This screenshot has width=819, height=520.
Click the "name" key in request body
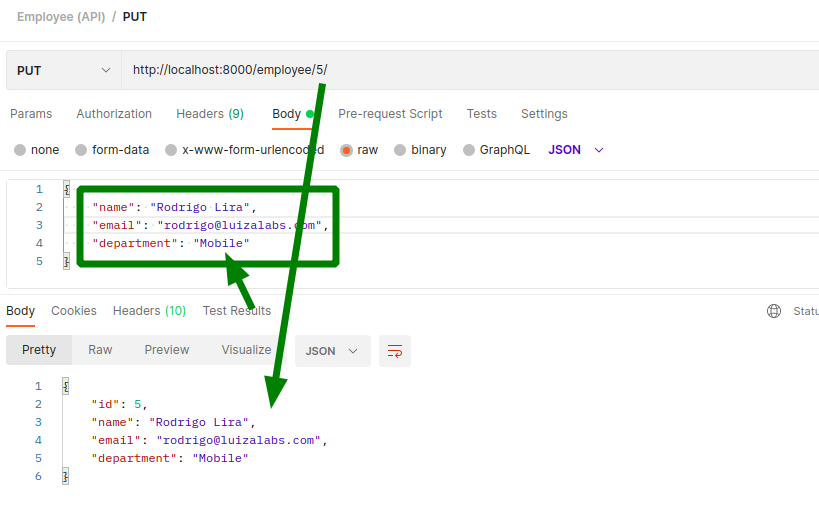click(x=113, y=207)
